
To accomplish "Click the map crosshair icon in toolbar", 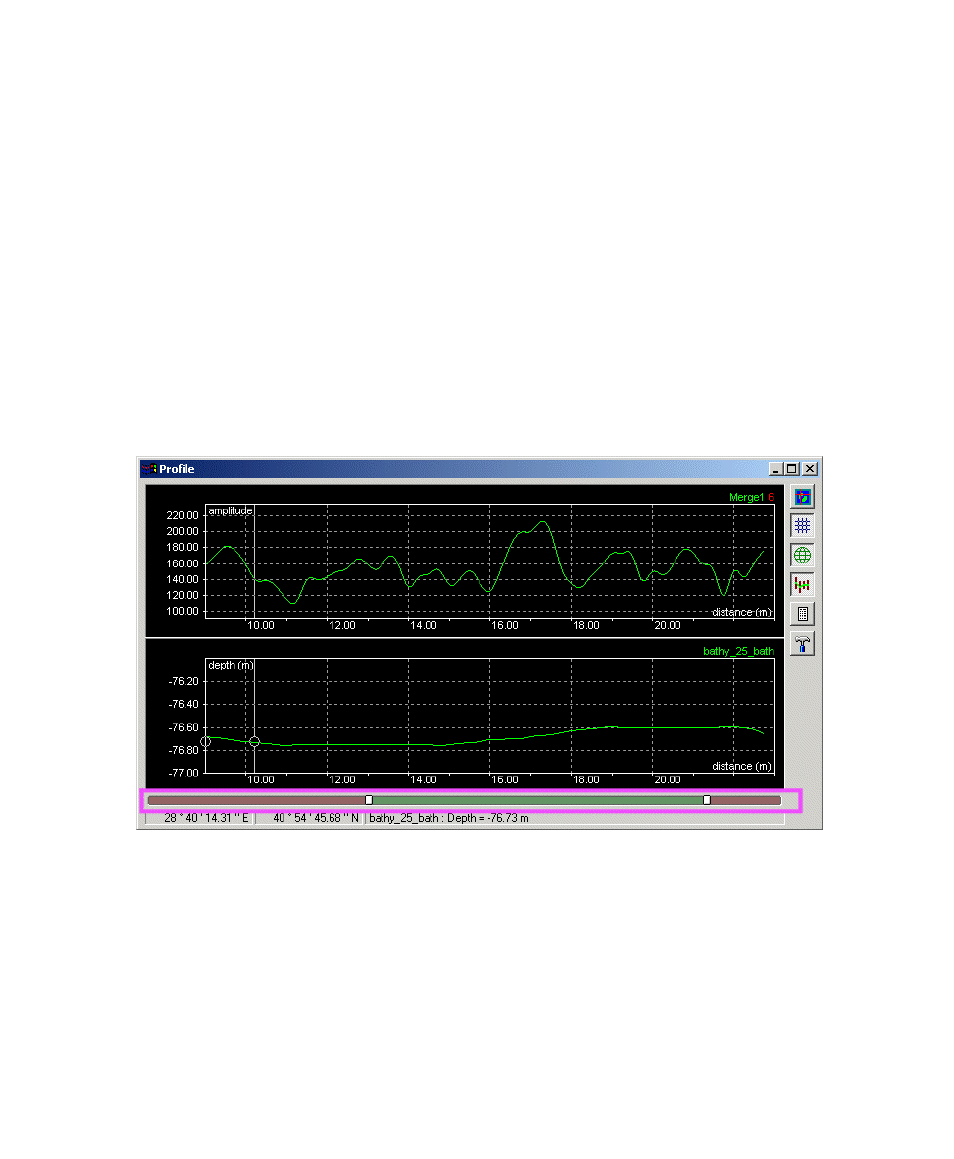I will pos(802,497).
